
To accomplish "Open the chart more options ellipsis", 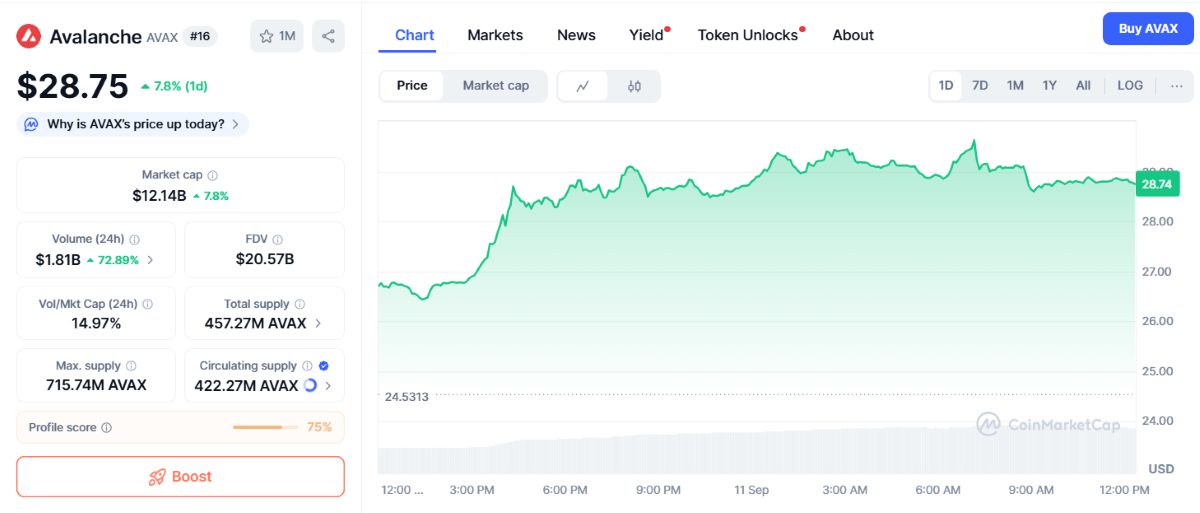I will click(1177, 86).
